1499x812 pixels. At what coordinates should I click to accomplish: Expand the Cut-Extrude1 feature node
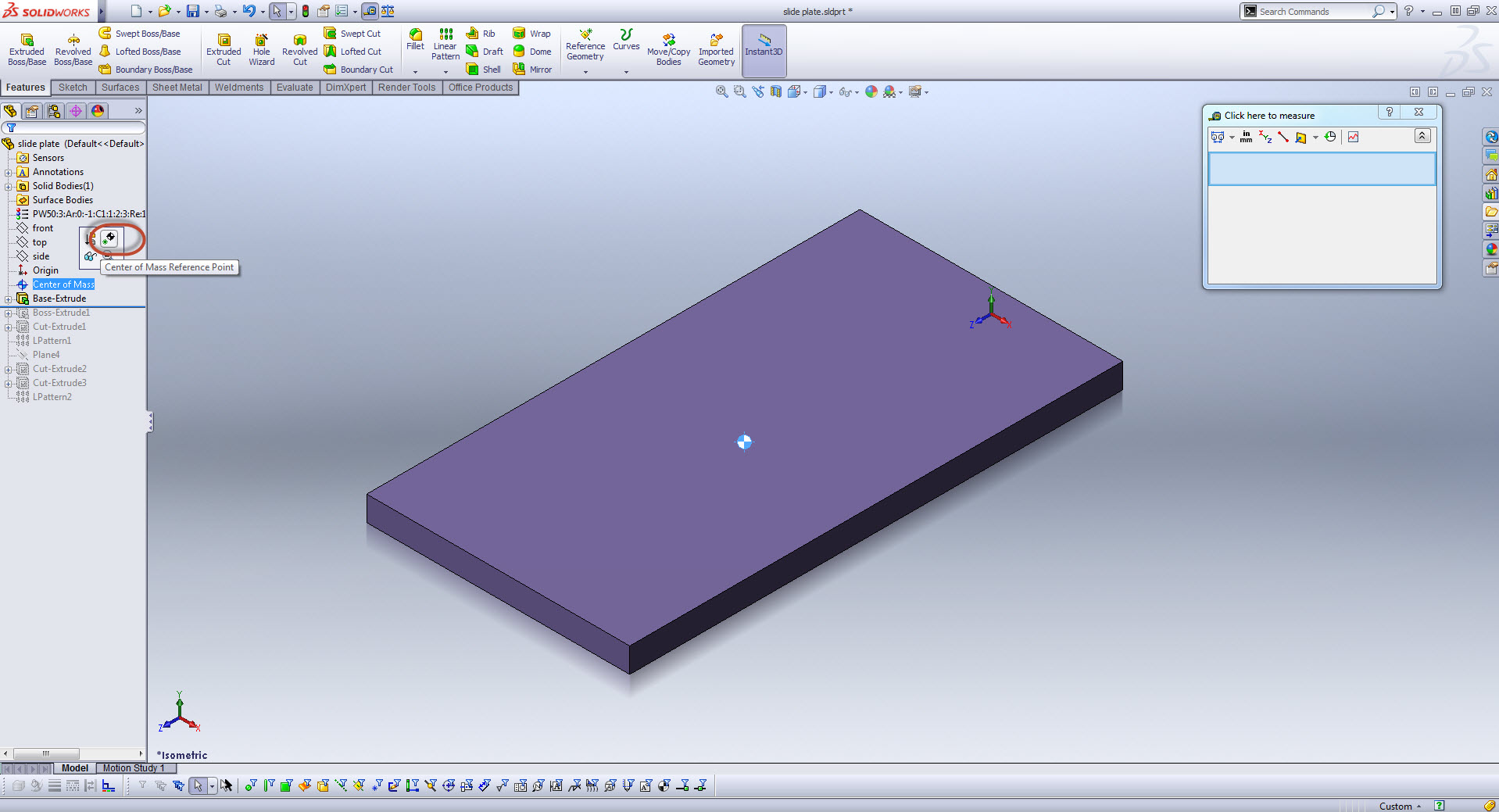8,326
